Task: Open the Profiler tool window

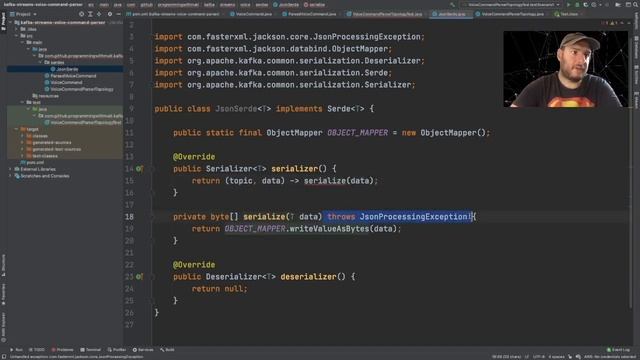Action: [x=117, y=350]
